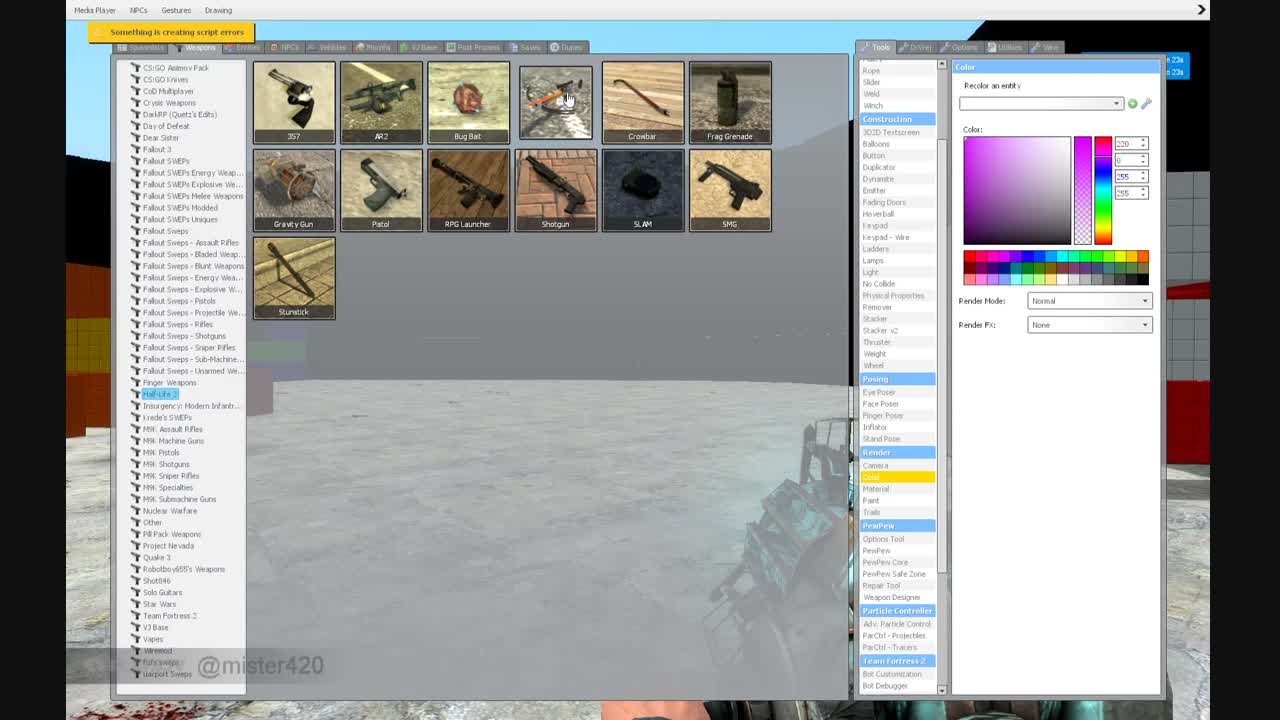
Task: Click inside the color saturation picker square
Action: pyautogui.click(x=1017, y=190)
